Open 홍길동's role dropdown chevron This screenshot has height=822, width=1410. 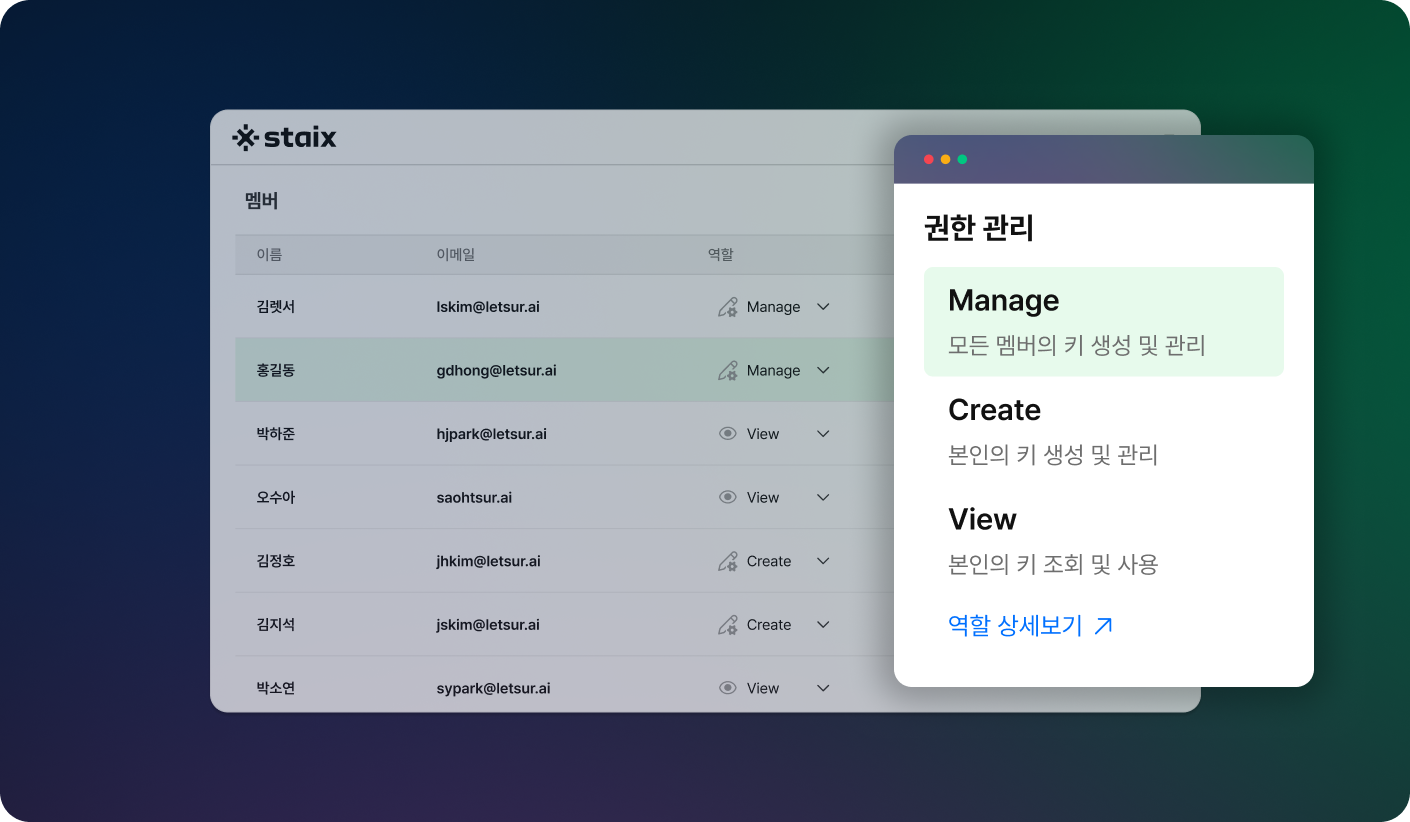coord(822,370)
